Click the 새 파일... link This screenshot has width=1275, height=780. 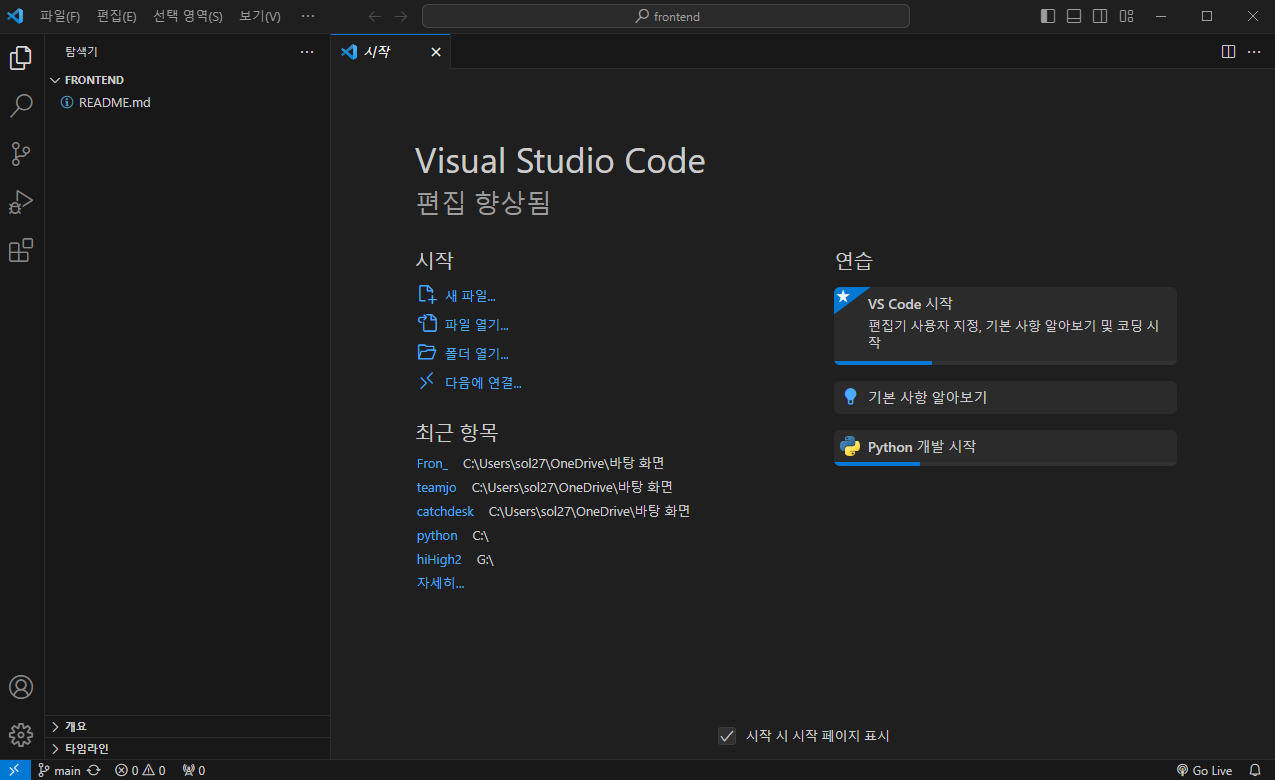pos(456,295)
